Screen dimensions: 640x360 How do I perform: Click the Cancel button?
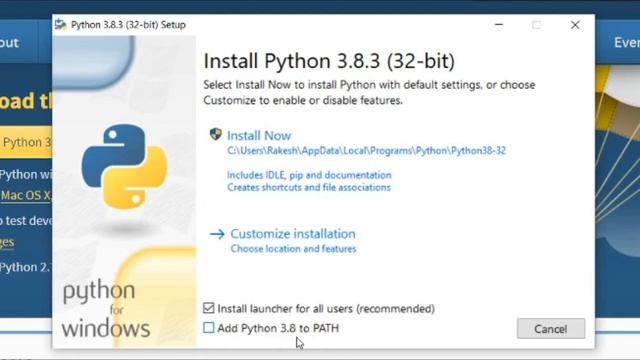point(551,329)
